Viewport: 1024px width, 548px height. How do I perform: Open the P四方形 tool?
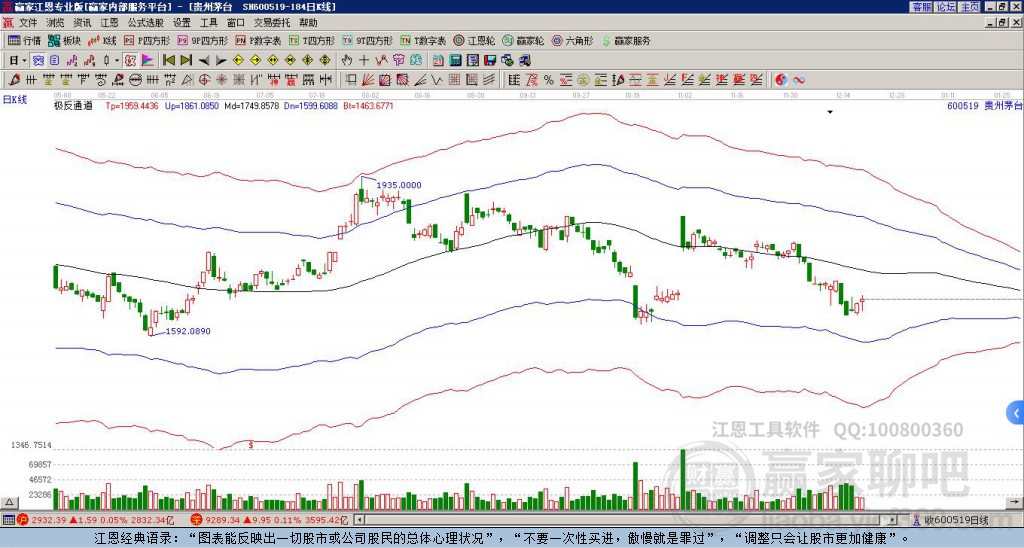147,40
